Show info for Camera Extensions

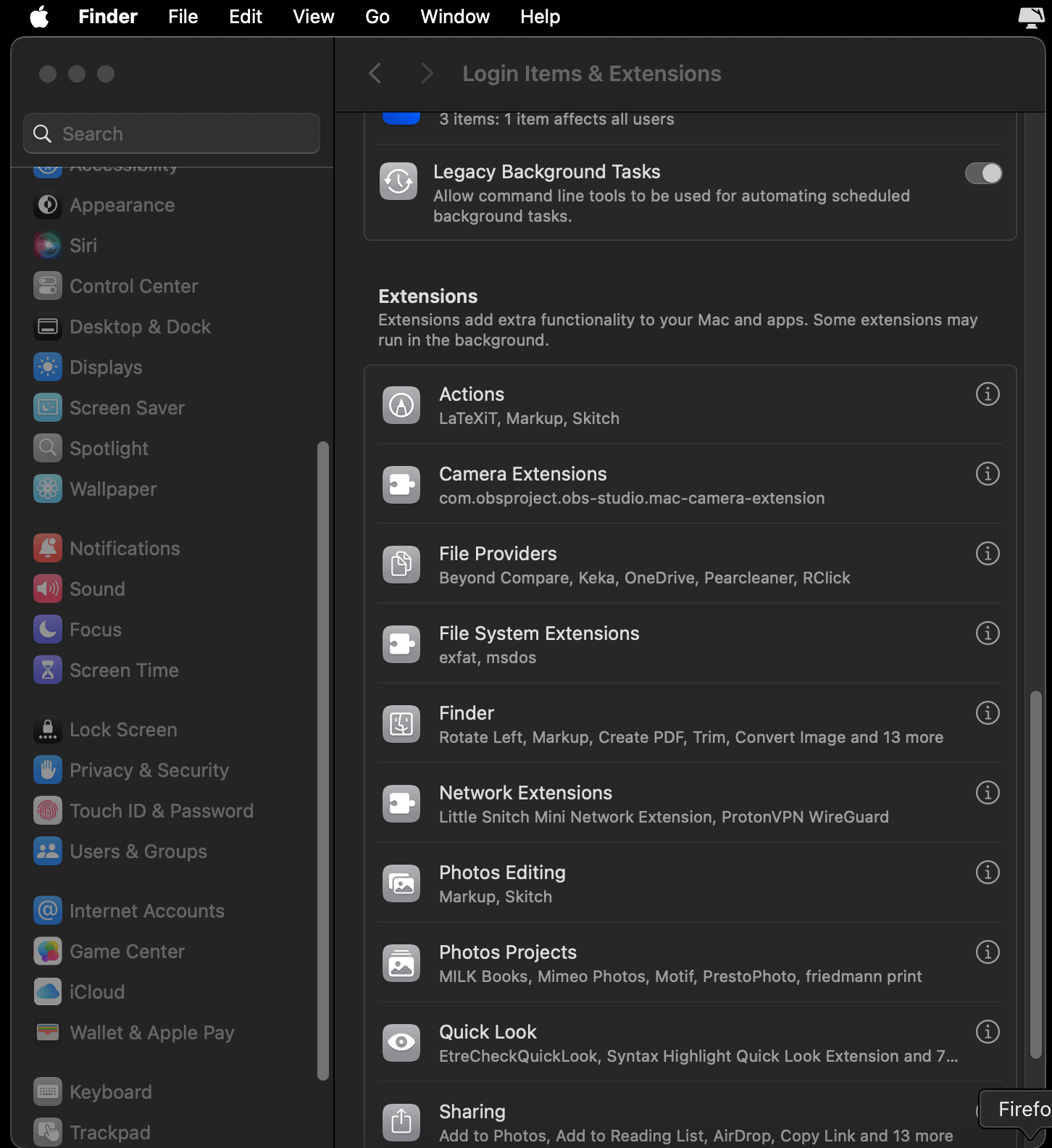pyautogui.click(x=987, y=474)
